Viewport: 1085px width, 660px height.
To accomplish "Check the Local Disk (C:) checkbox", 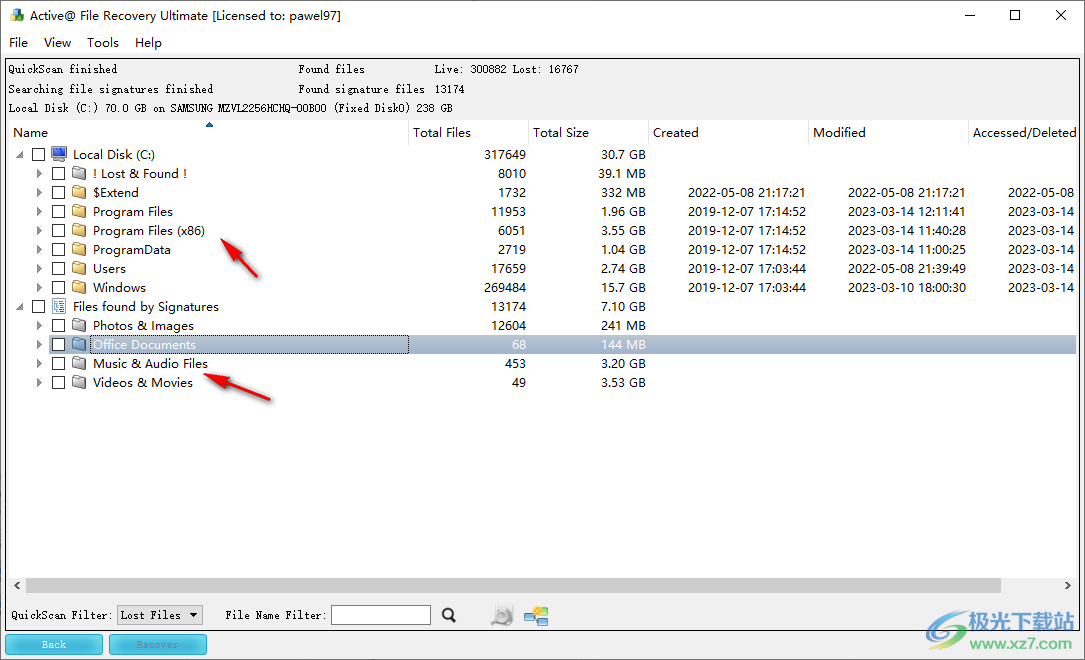I will click(39, 154).
